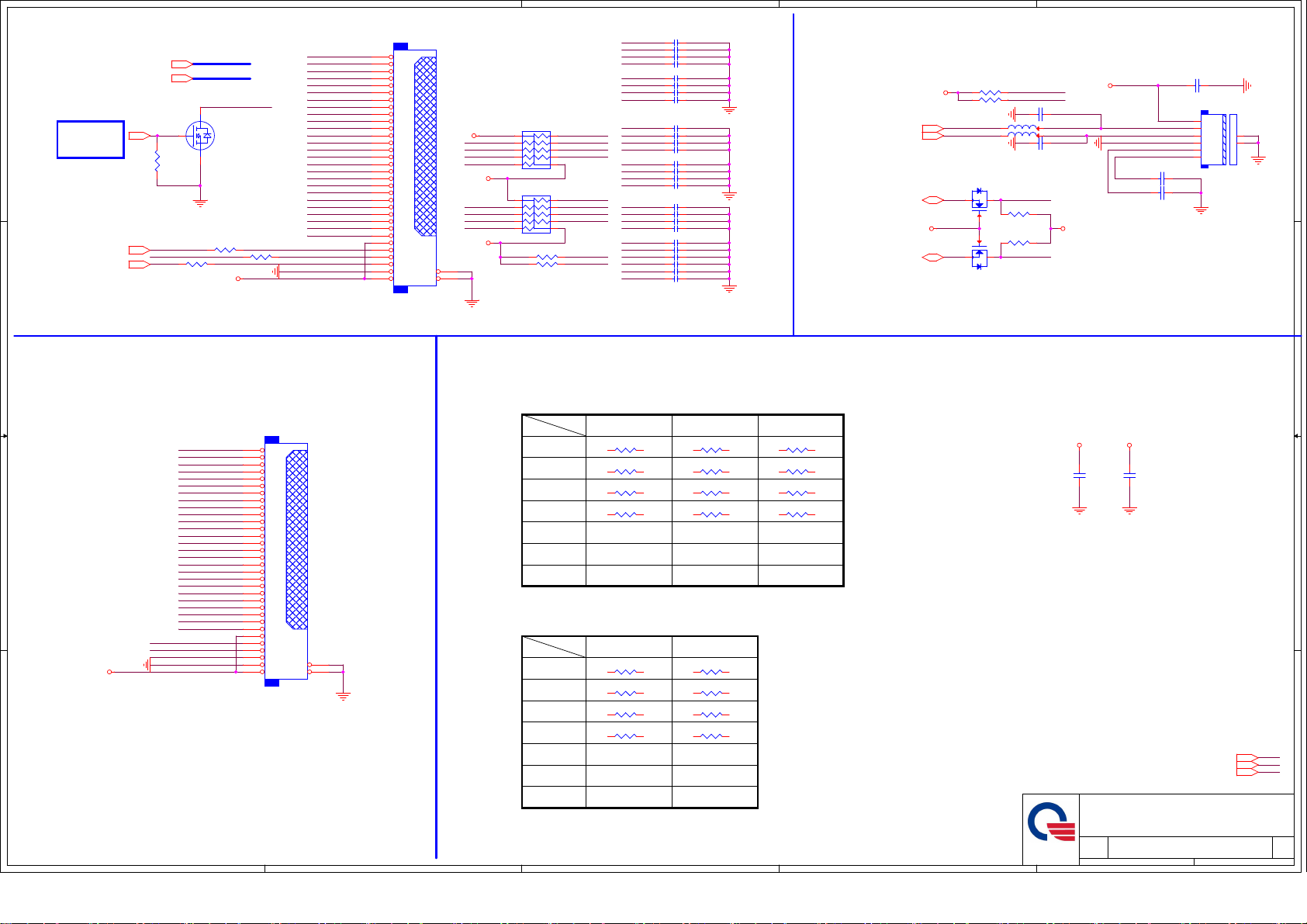Click the diagonal header cell of the two-column table
Image resolution: width=1307 pixels, height=924 pixels.
[554, 647]
